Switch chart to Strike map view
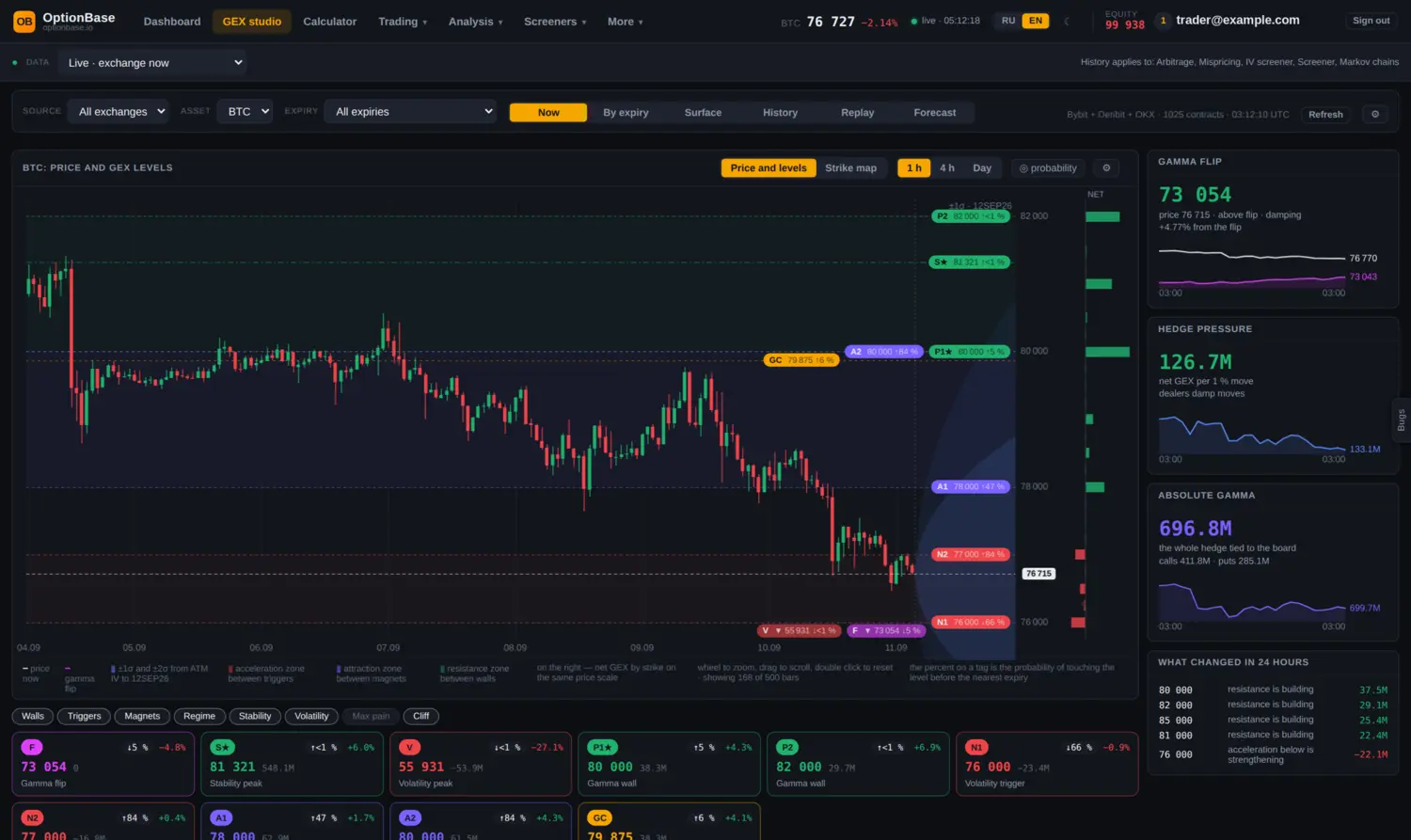Image resolution: width=1411 pixels, height=840 pixels. [x=850, y=168]
